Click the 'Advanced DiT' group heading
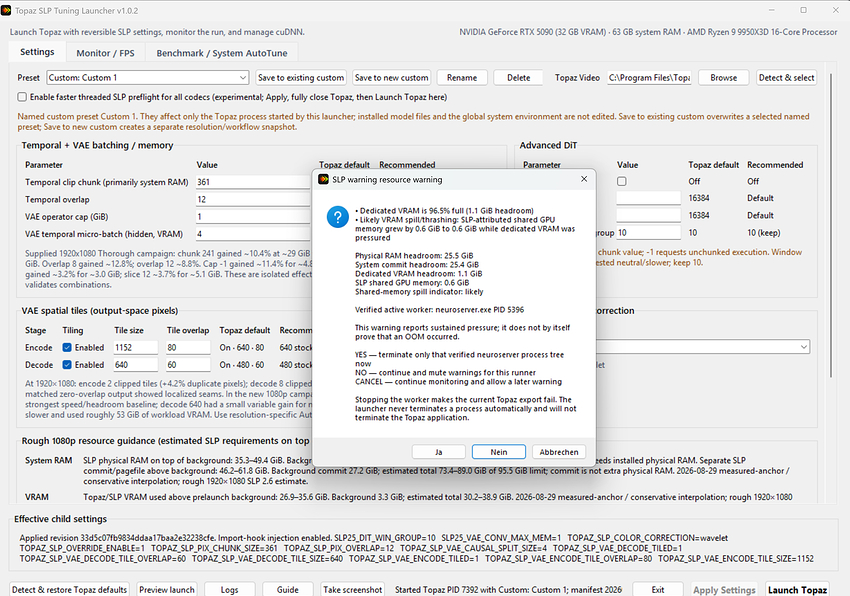The width and height of the screenshot is (850, 596). pyautogui.click(x=548, y=145)
